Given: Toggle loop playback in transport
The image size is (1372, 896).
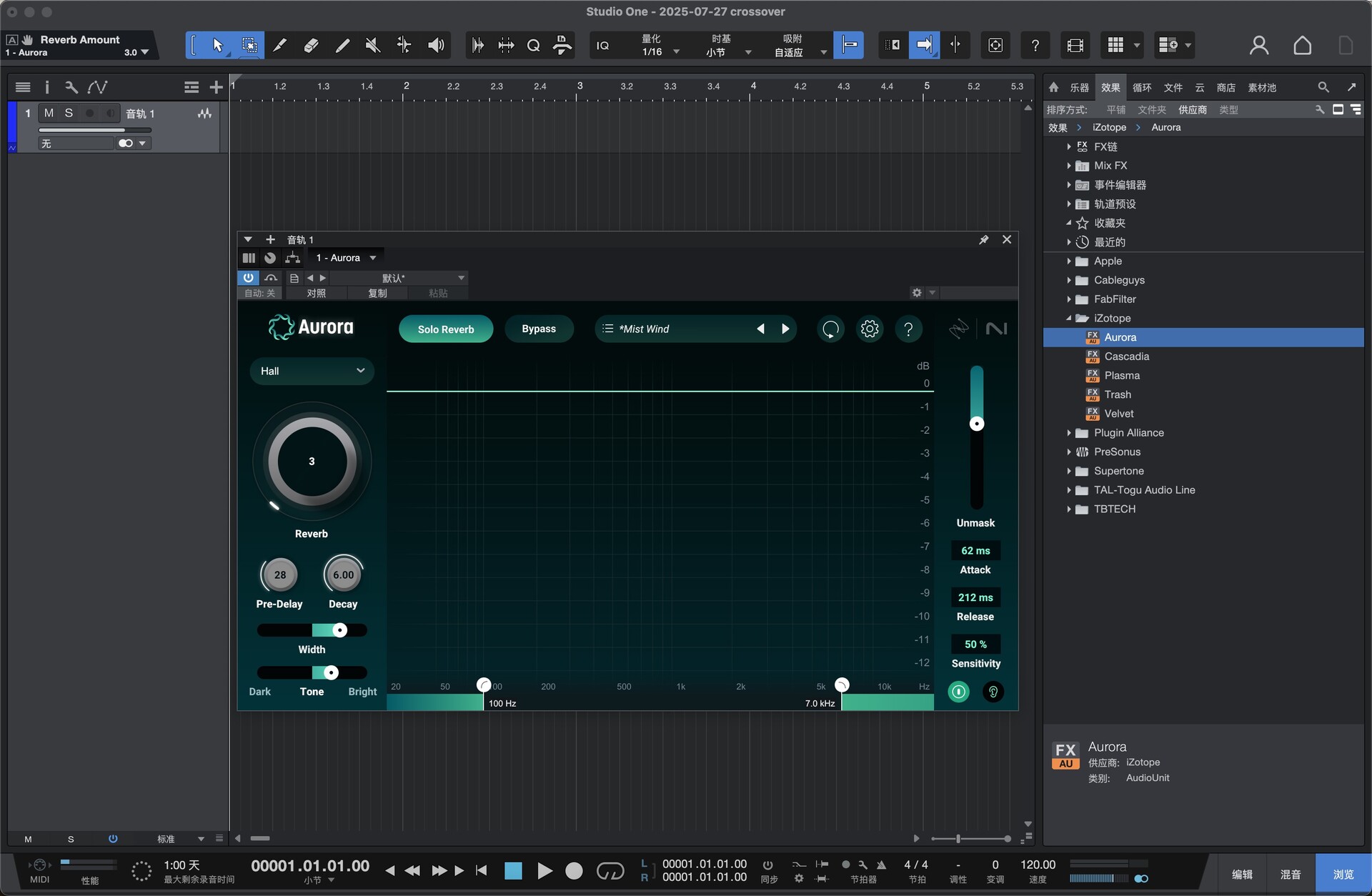Looking at the screenshot, I should pos(610,870).
